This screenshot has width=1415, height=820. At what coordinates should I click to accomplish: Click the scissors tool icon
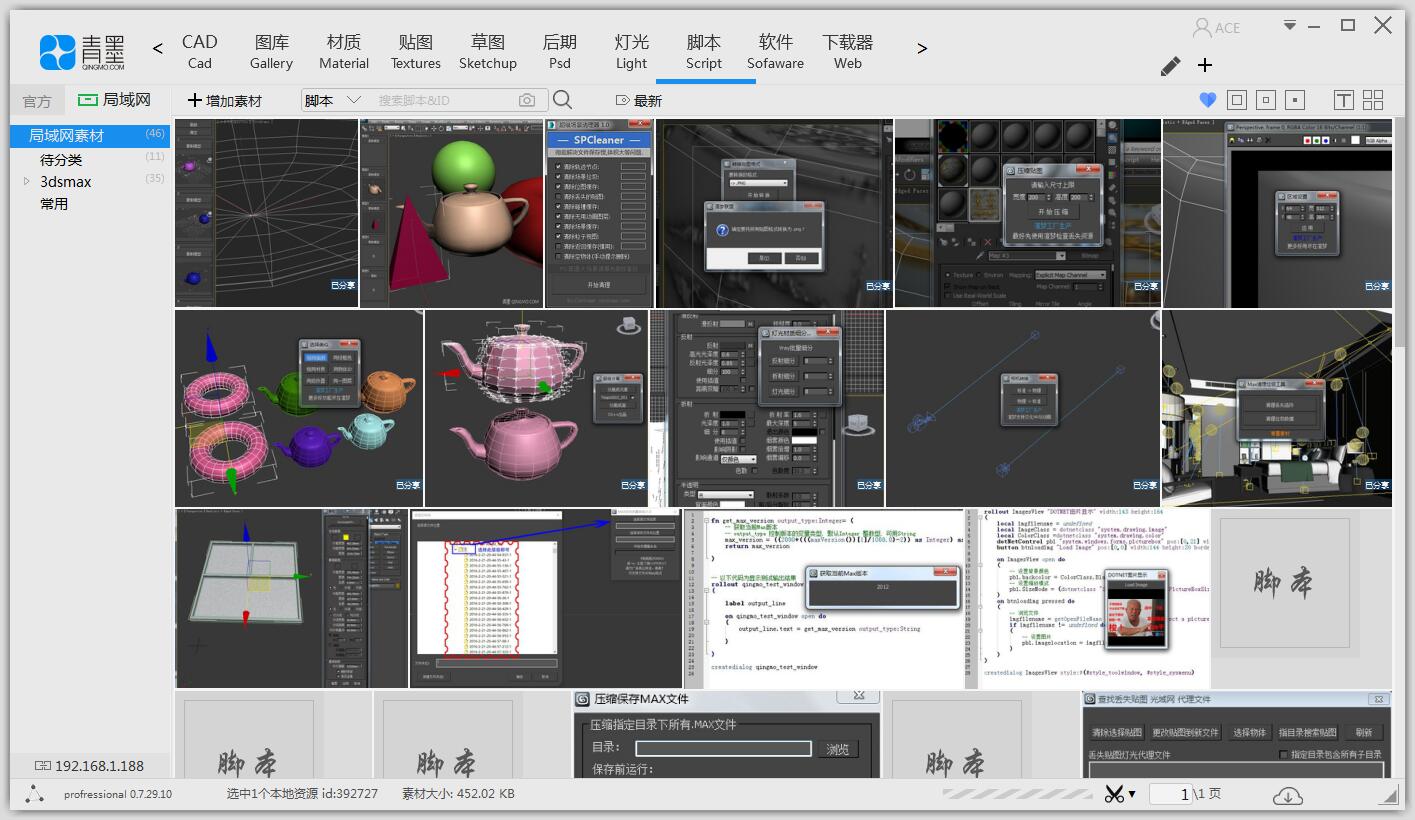1114,794
